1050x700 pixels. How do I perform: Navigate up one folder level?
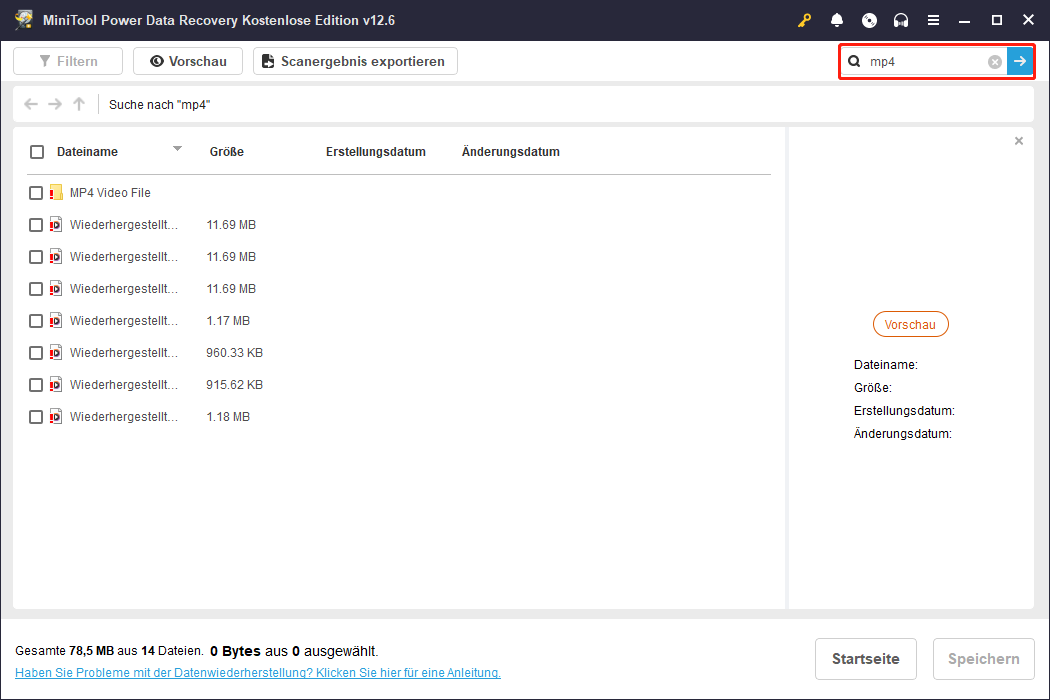(79, 104)
